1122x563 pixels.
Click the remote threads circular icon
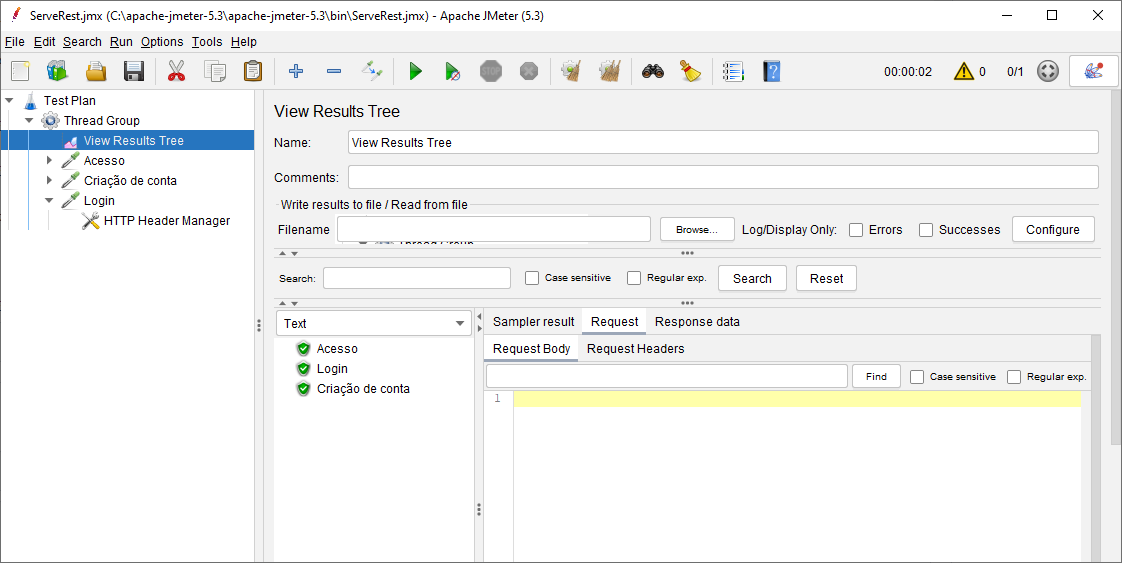point(1048,72)
